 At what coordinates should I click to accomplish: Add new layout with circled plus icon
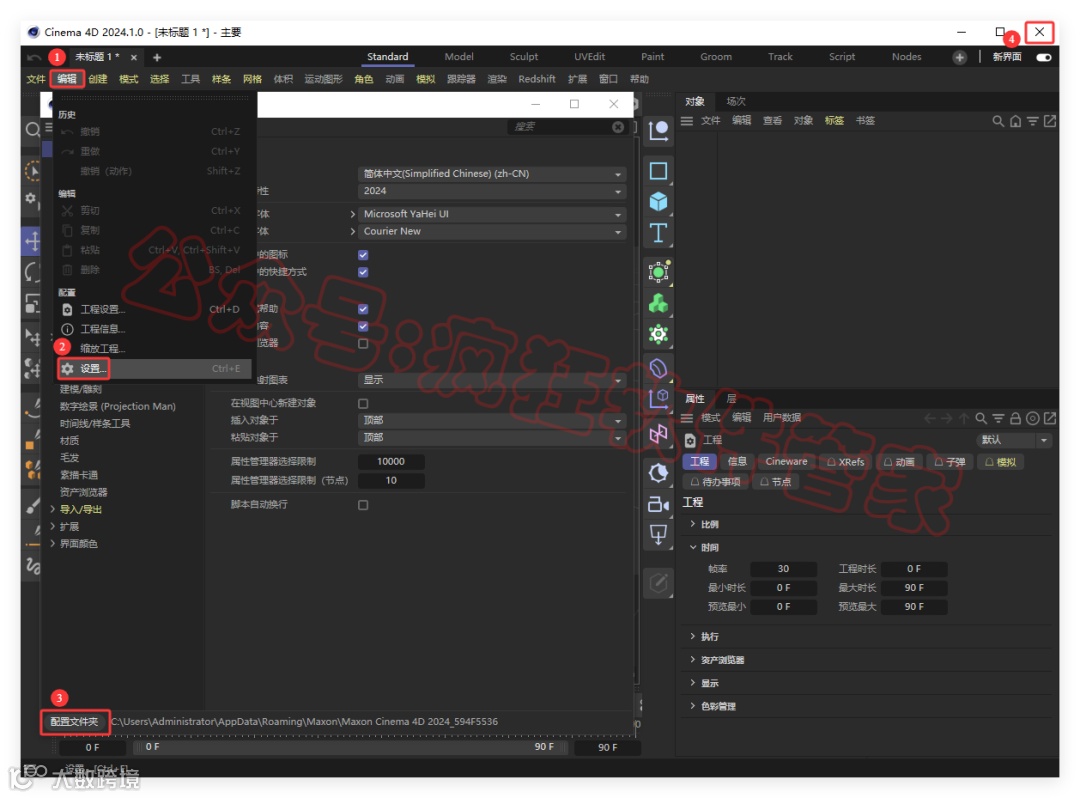click(959, 57)
